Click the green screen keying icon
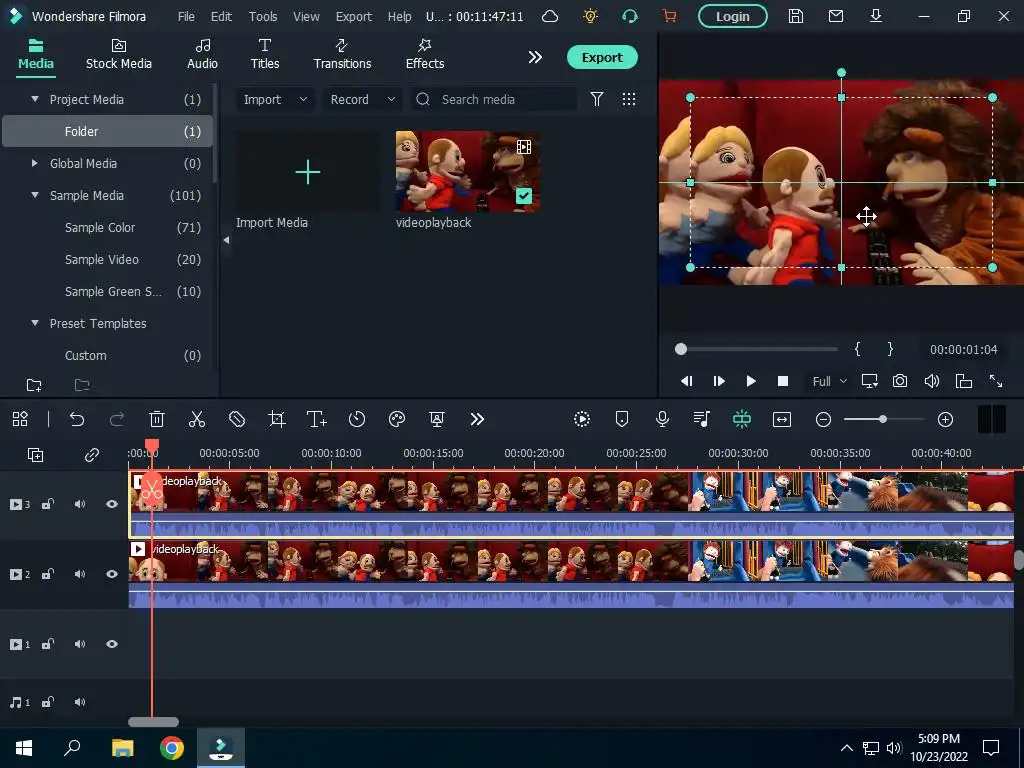The image size is (1024, 768). [x=437, y=419]
